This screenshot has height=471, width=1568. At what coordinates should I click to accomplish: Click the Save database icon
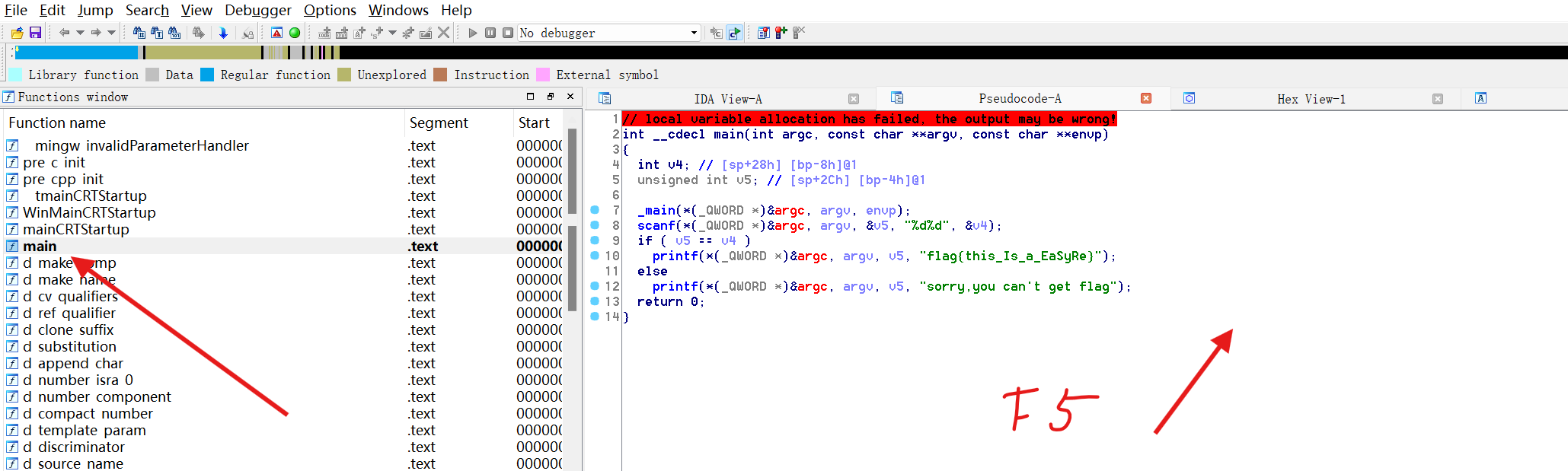pyautogui.click(x=35, y=33)
